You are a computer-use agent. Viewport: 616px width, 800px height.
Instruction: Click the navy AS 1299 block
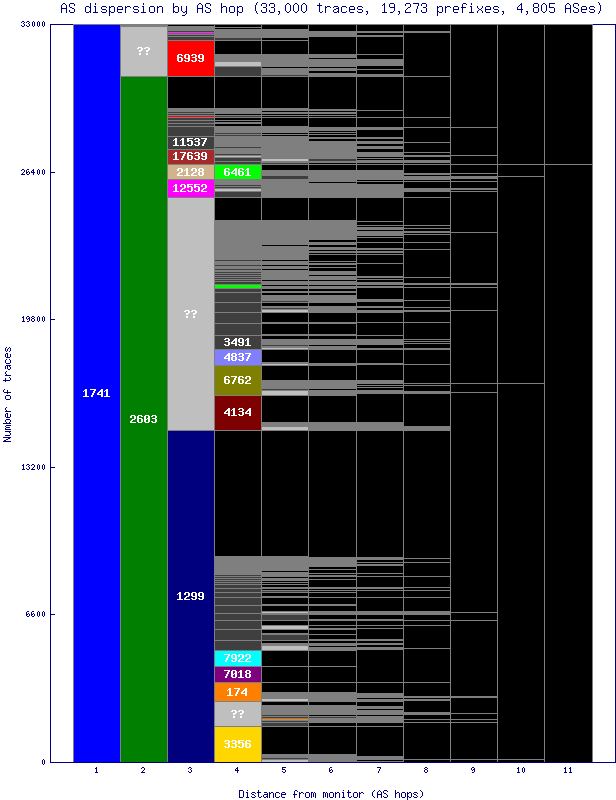coord(190,596)
